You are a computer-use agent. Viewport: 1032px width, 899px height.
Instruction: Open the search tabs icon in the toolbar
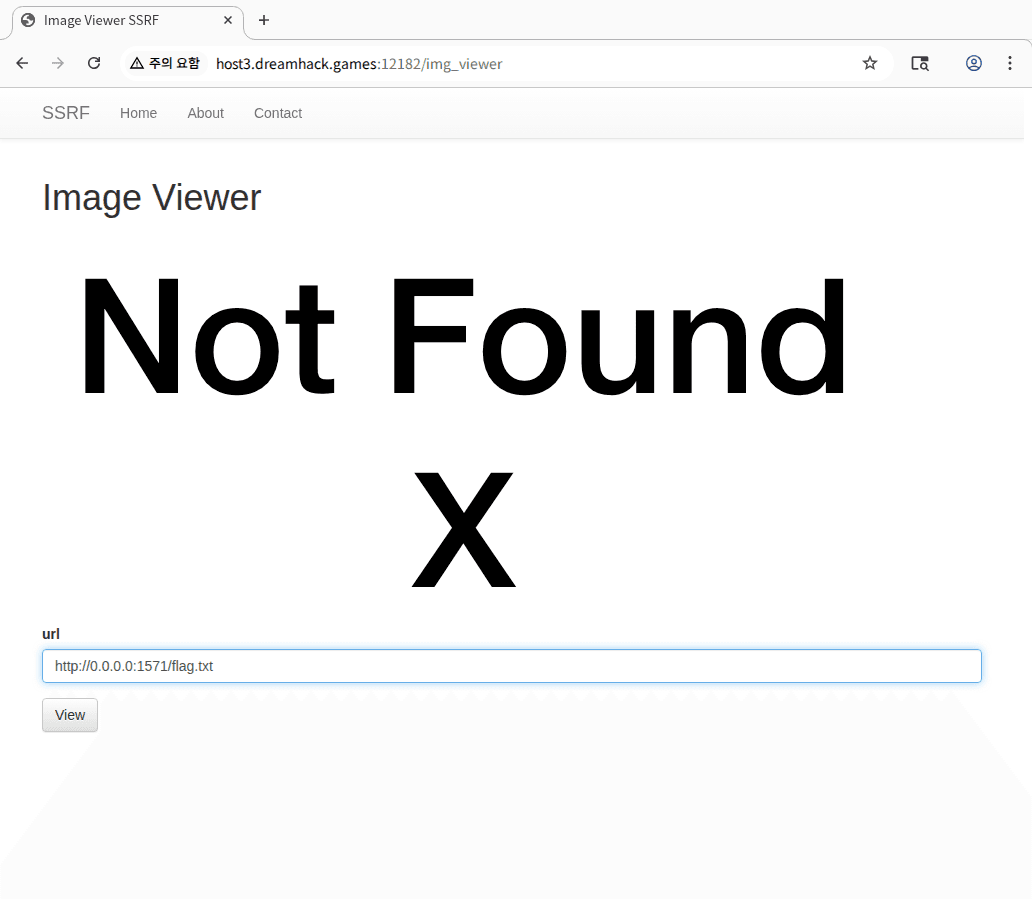pyautogui.click(x=919, y=63)
